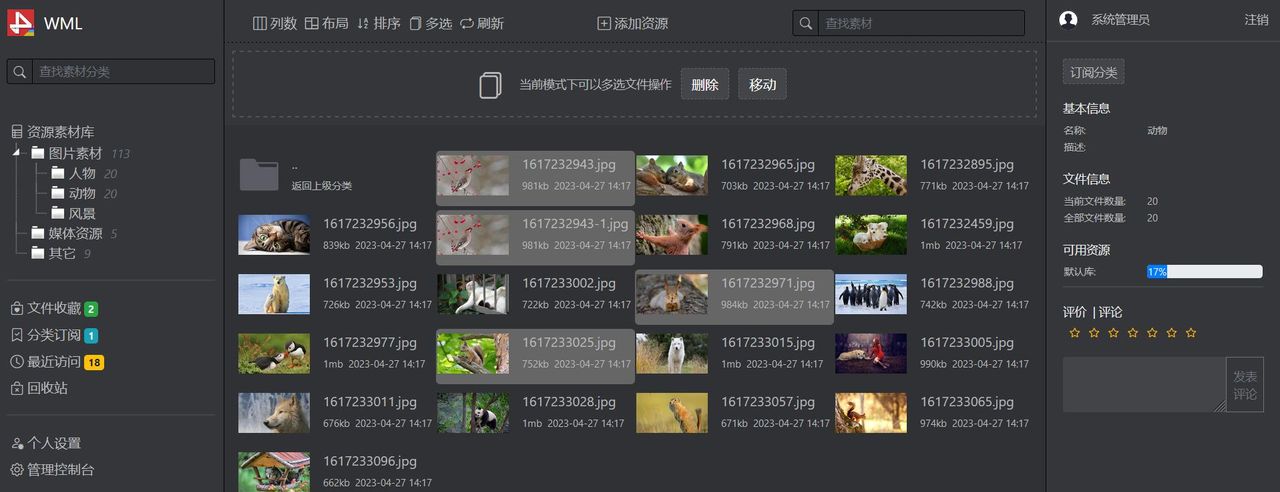Open 文件收藏 favorites
Screen dimensions: 1280x492
[x=54, y=308]
